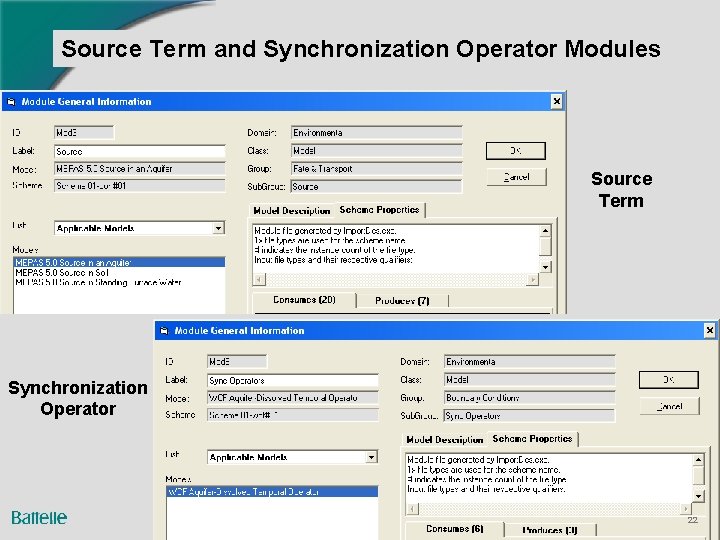Select WCF Aquifer-Dissolved Temporal Operator in the models list

point(272,491)
